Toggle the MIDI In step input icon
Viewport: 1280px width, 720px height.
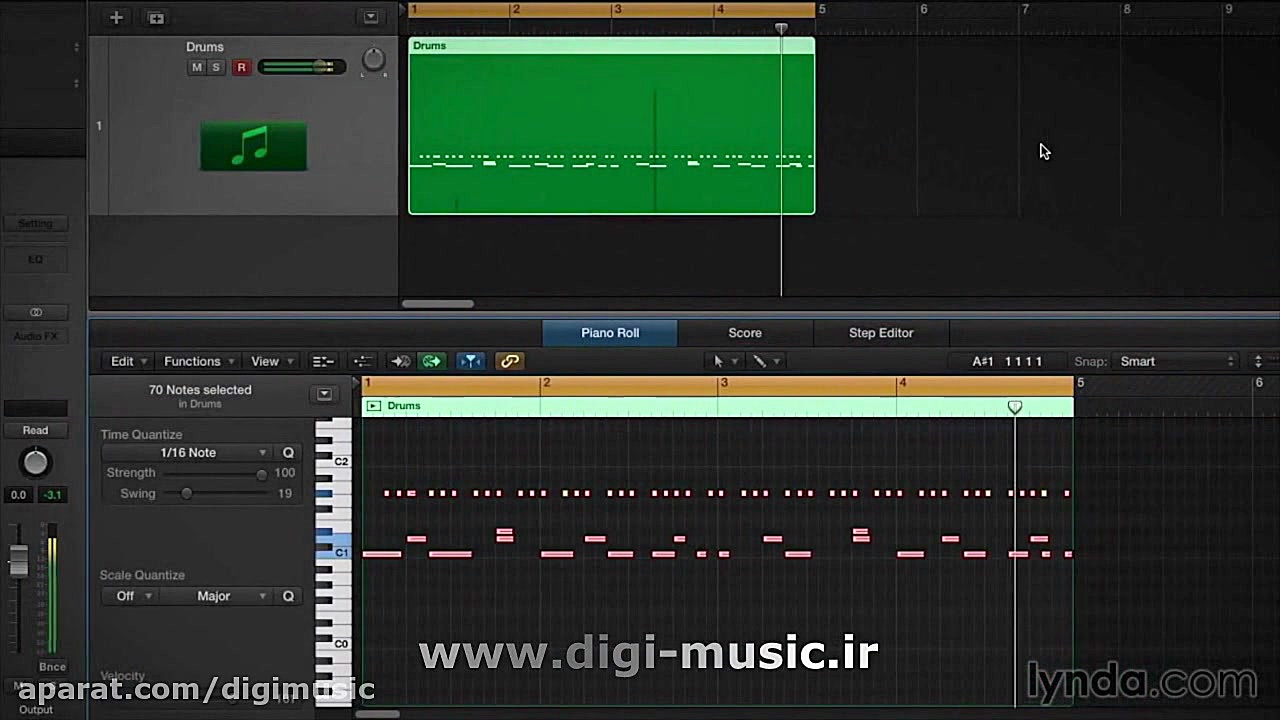[400, 361]
